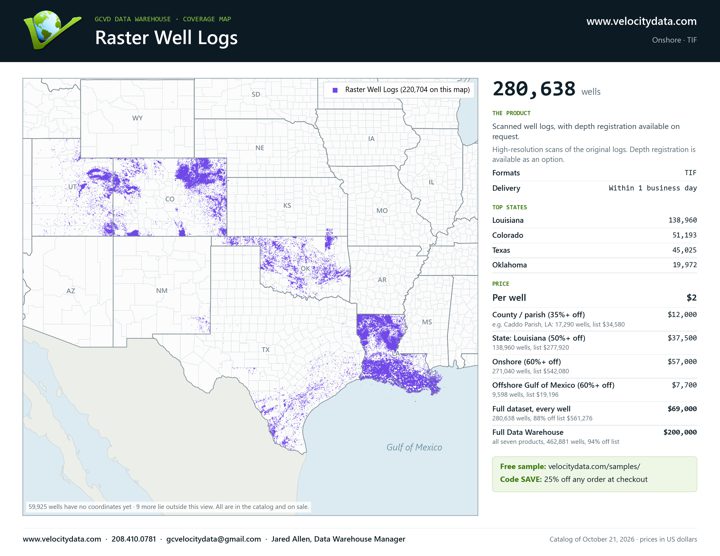
Task: Click the SD state label on map
Action: 256,94
